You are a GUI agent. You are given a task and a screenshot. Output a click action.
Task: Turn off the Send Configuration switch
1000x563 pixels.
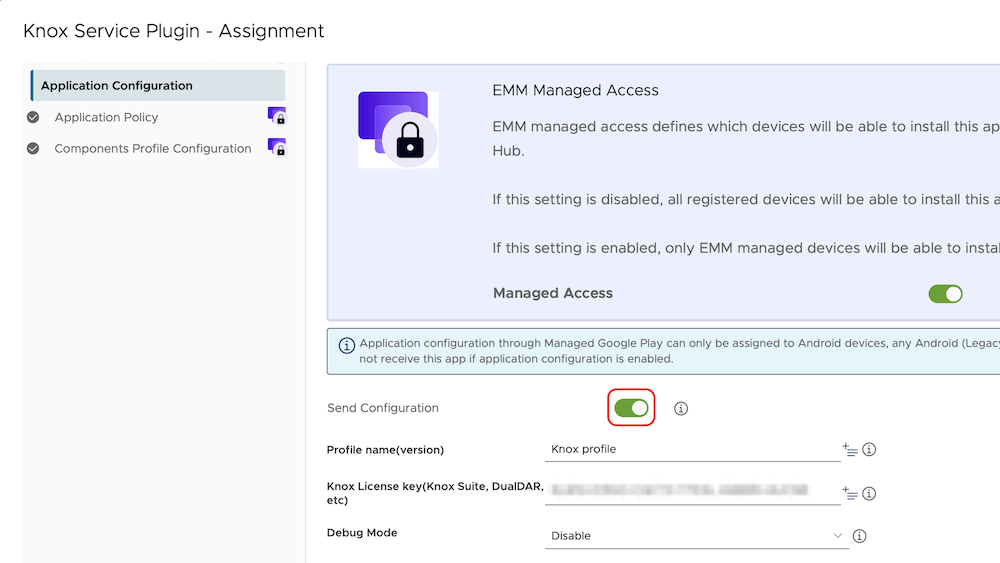[631, 408]
